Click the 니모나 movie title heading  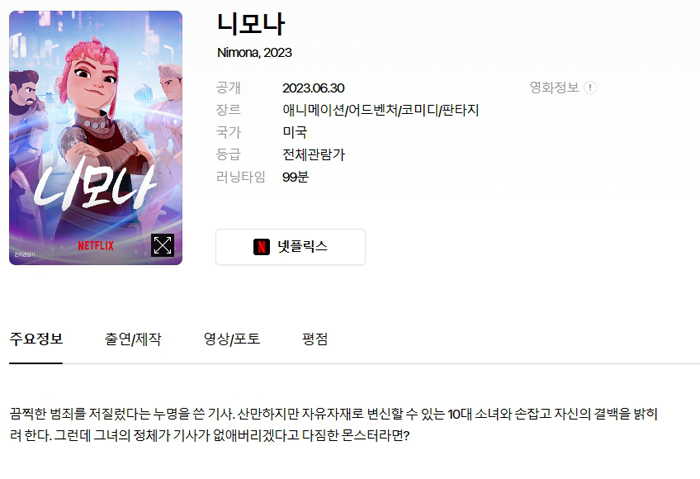(x=251, y=24)
